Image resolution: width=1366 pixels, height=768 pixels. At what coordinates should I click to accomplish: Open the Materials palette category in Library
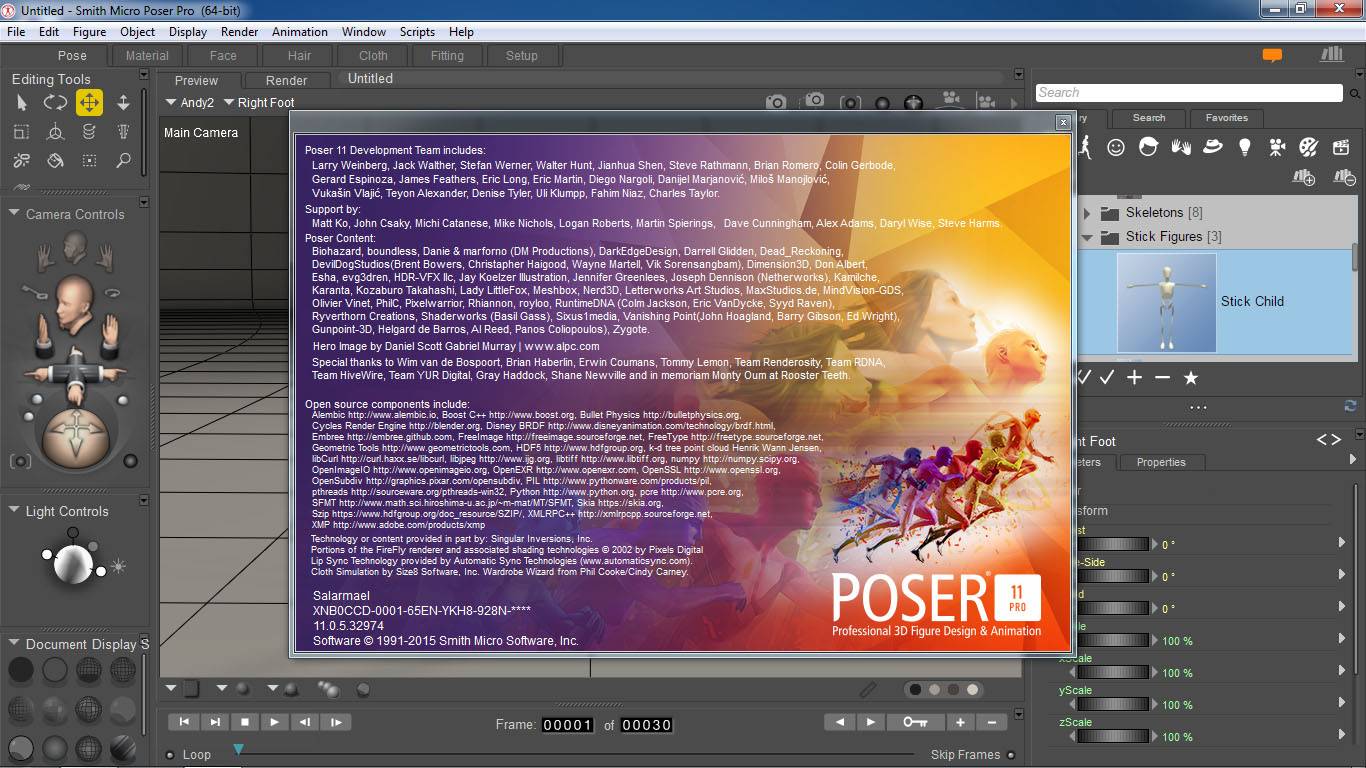click(x=1309, y=147)
